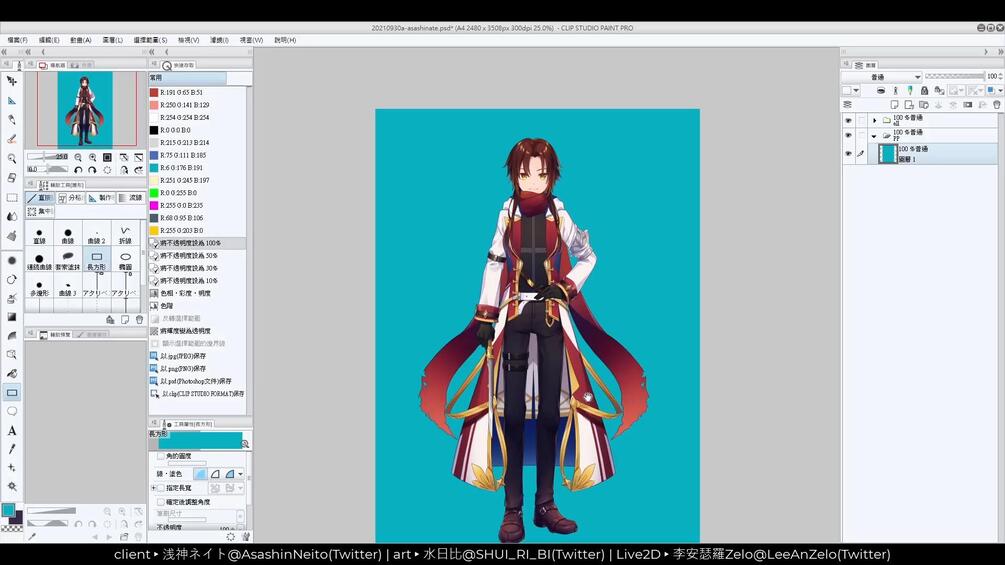Choose the 橢圓 ellipse sub tool

(x=125, y=261)
